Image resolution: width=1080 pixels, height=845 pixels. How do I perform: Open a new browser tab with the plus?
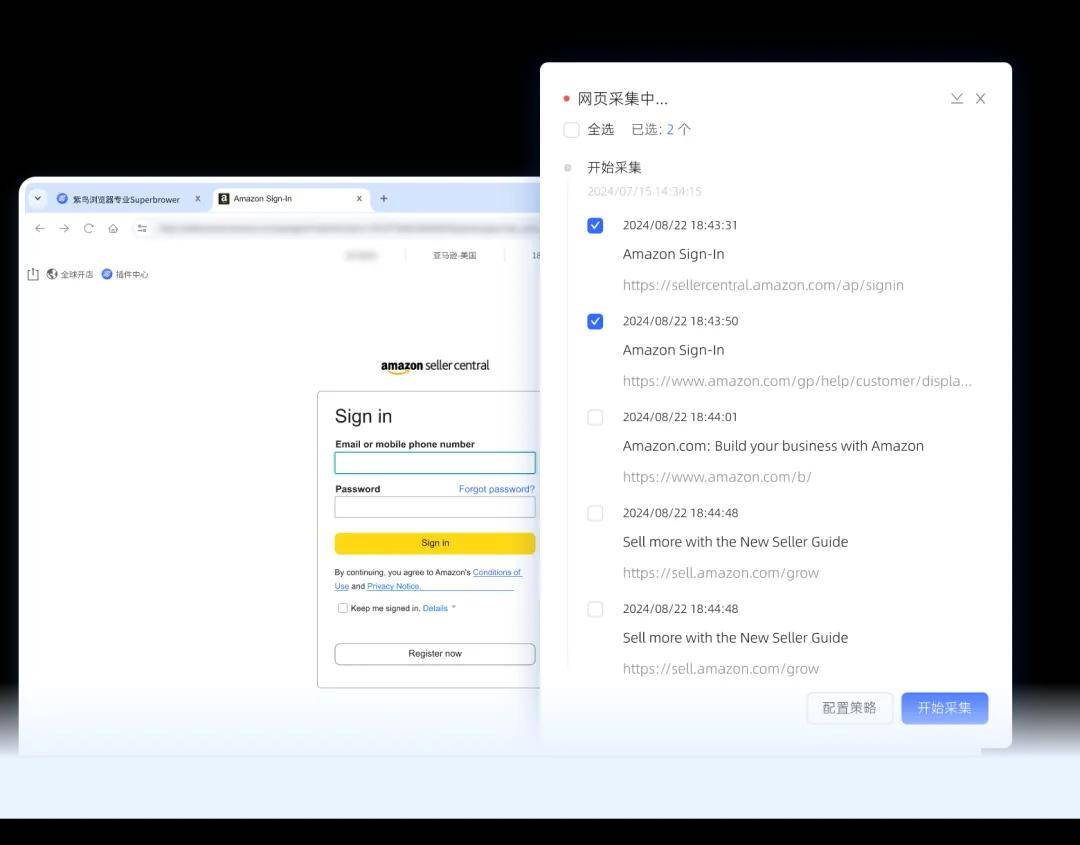click(384, 198)
